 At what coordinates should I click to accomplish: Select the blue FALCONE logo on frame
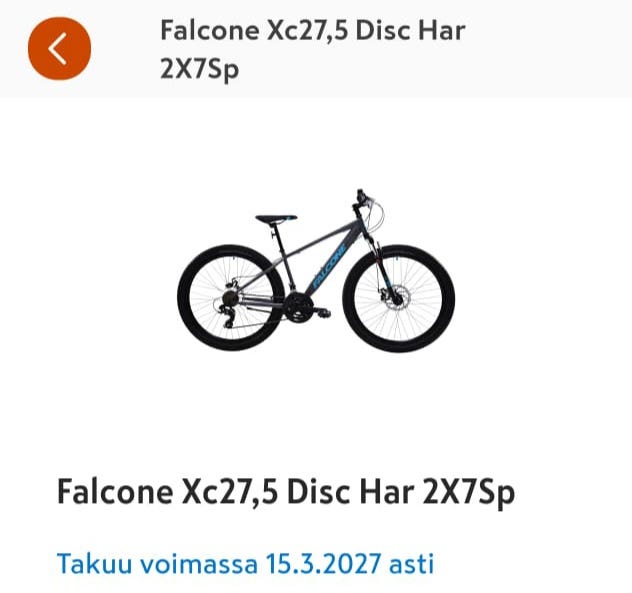point(329,266)
